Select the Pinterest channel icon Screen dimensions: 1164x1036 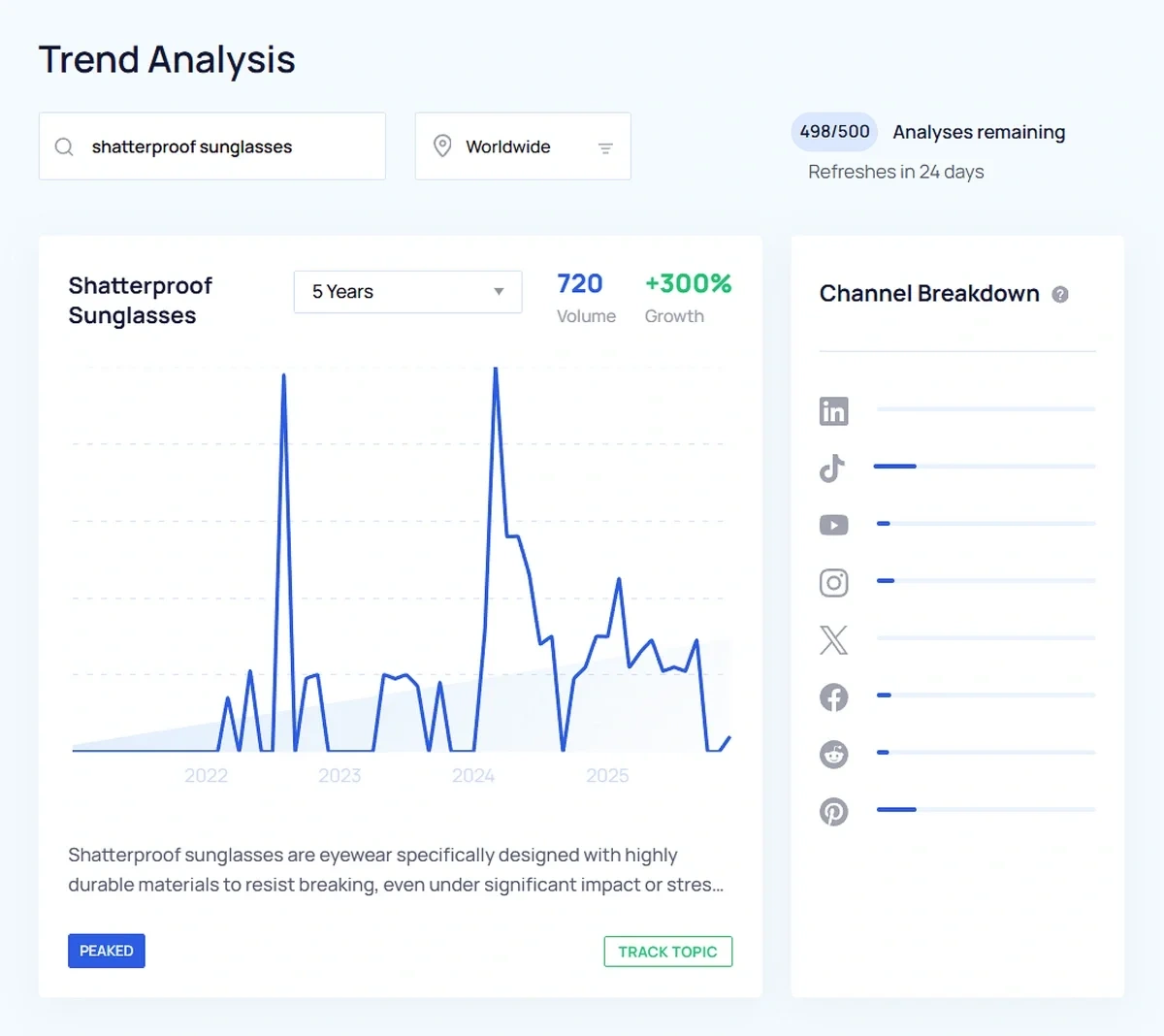coord(833,811)
